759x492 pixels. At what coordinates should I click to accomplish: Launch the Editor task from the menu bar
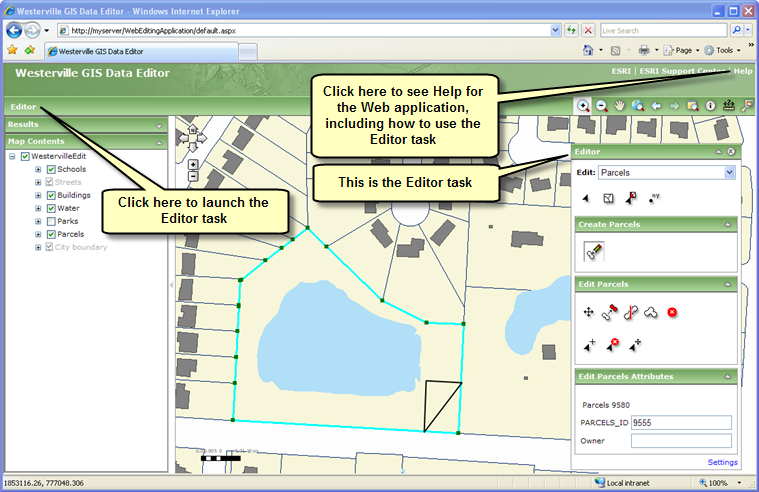coord(23,105)
